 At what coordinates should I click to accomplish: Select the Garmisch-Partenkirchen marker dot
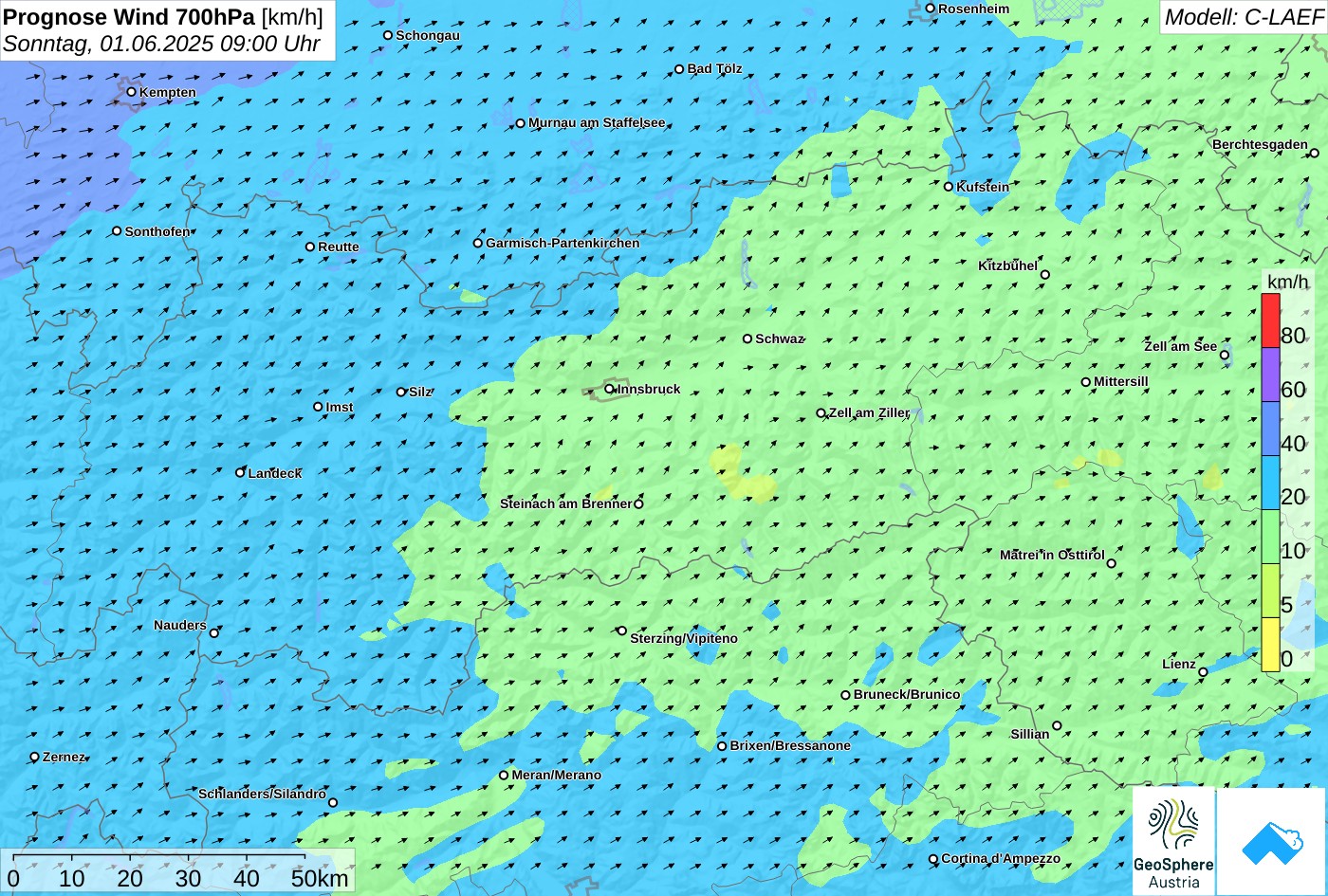478,243
